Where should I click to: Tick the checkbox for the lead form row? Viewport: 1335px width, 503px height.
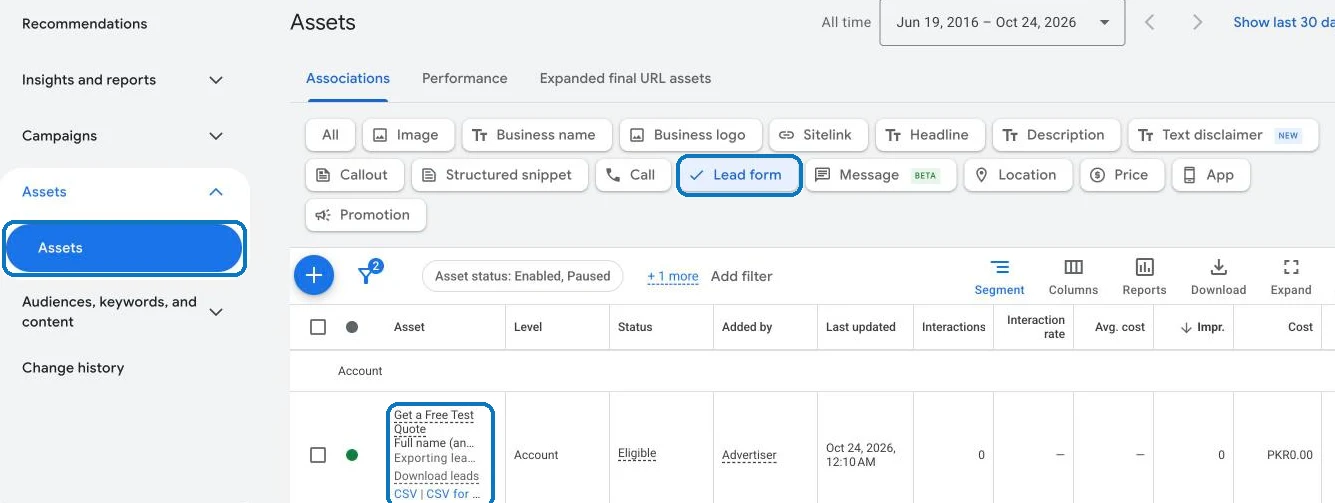pyautogui.click(x=318, y=455)
